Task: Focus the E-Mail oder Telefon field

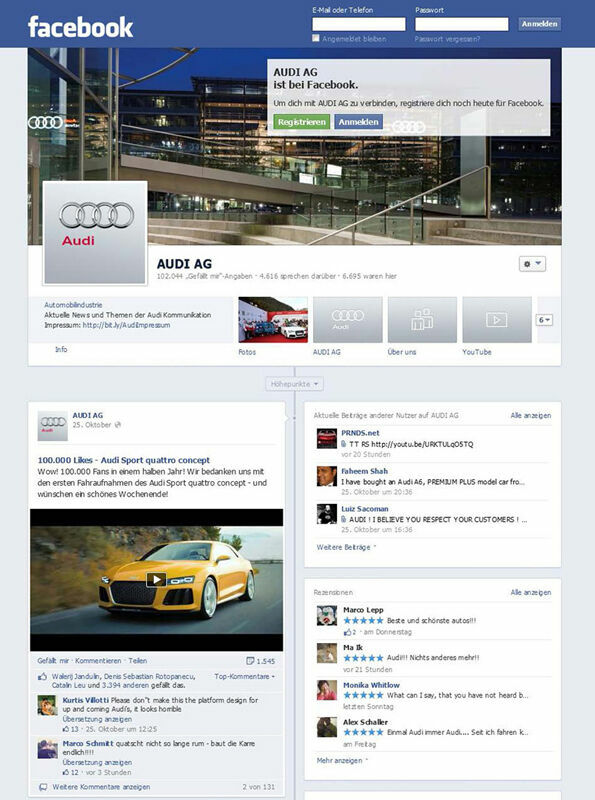Action: (359, 24)
